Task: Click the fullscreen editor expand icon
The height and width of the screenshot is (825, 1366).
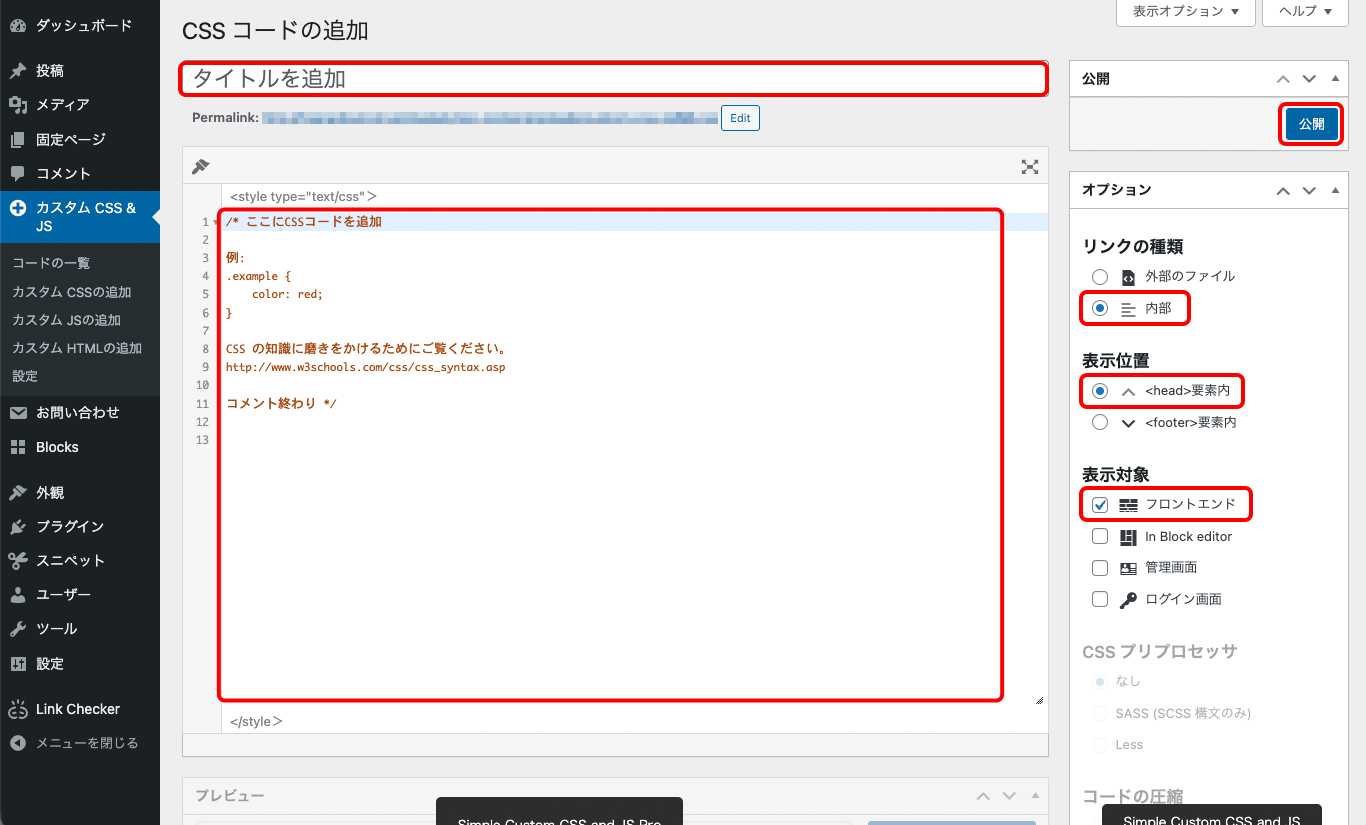Action: pyautogui.click(x=1029, y=167)
